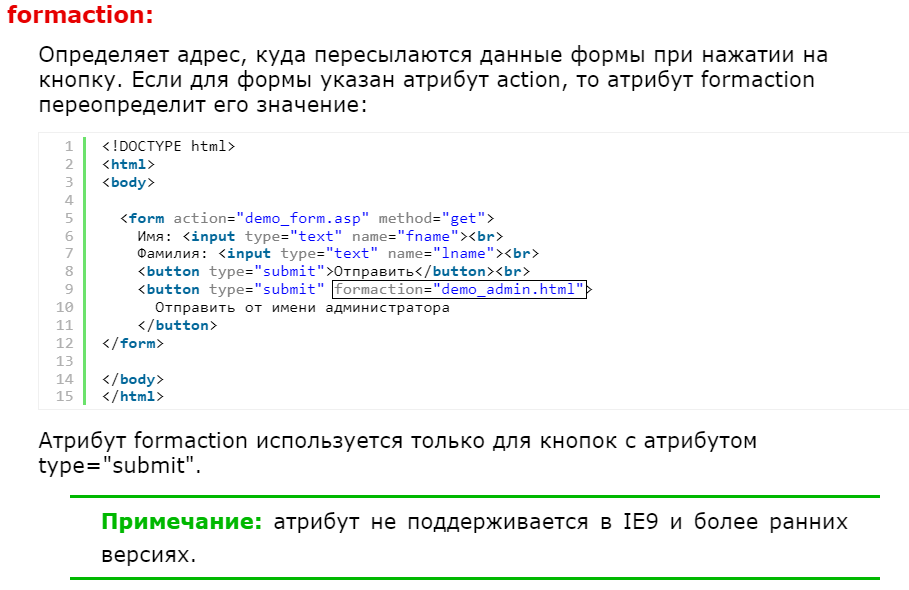Click the word "используется" below the code block
Screen dimensions: 909x590
[x=329, y=442]
